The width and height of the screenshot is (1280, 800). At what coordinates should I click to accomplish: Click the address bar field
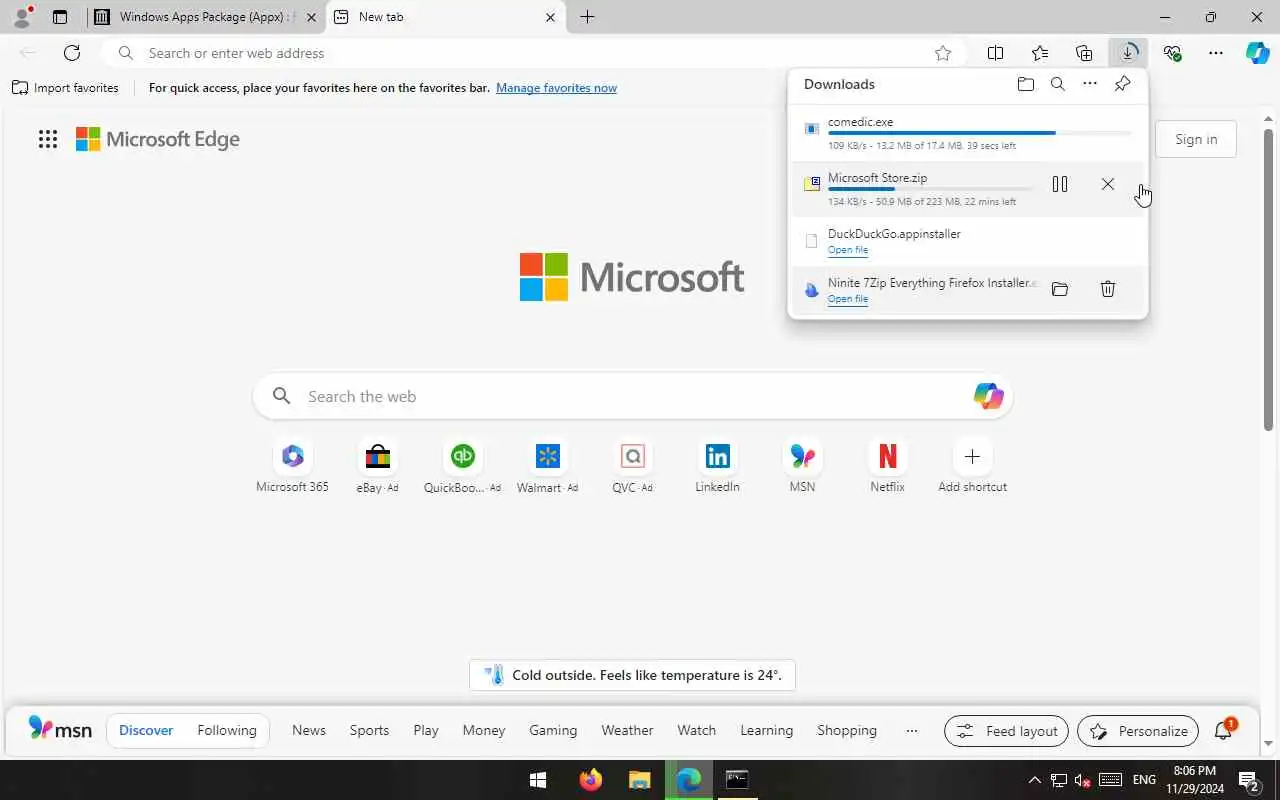(535, 53)
